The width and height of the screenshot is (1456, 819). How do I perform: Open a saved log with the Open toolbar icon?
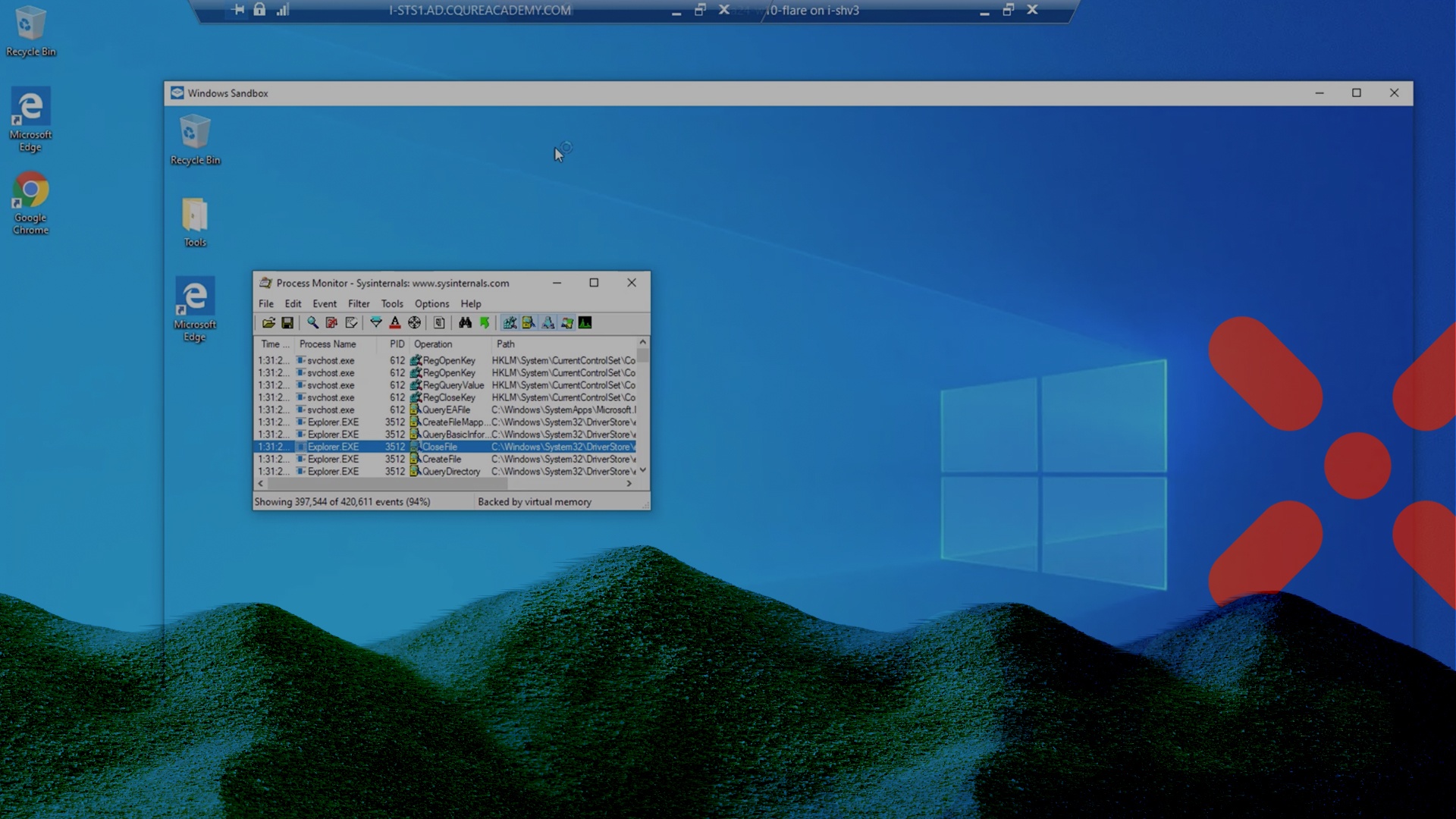(x=268, y=323)
